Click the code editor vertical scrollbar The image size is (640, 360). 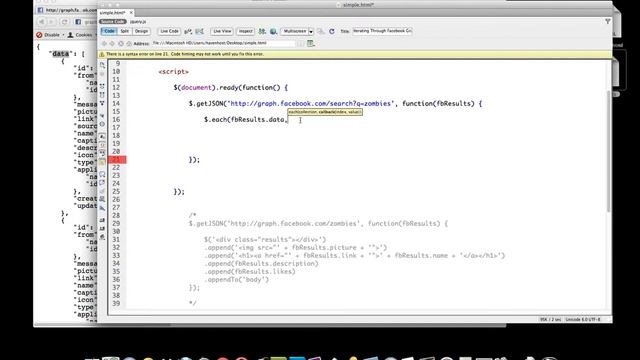pyautogui.click(x=609, y=151)
